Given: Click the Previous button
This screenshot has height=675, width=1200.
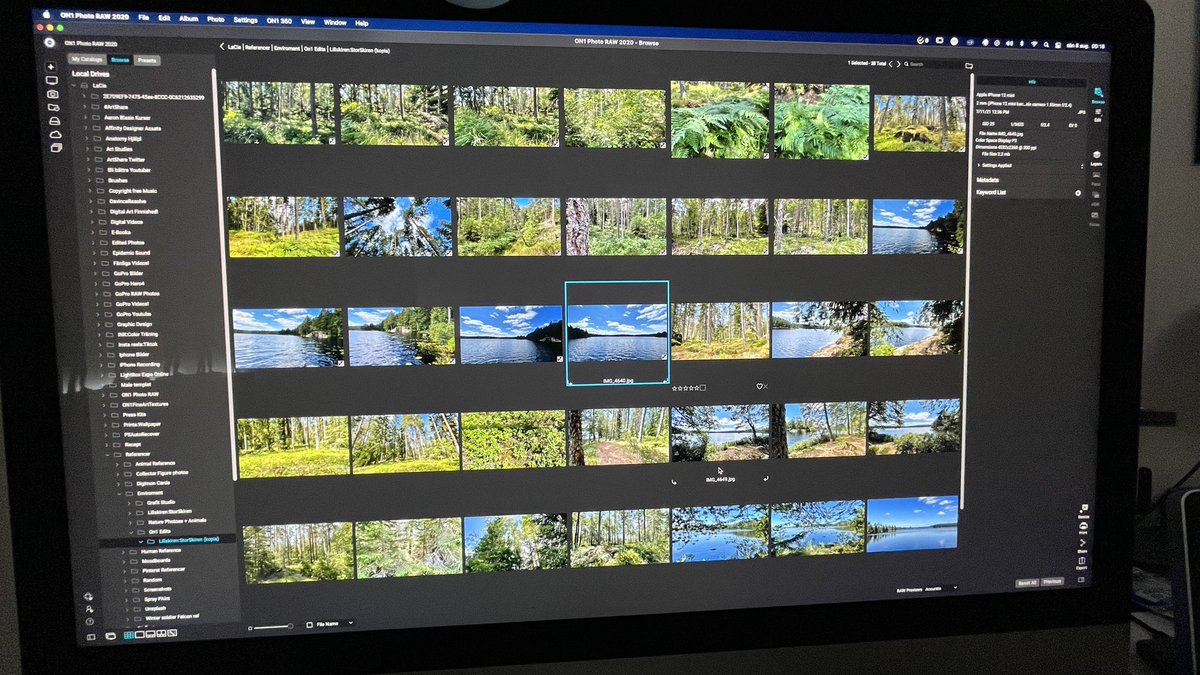Looking at the screenshot, I should coord(1053,581).
